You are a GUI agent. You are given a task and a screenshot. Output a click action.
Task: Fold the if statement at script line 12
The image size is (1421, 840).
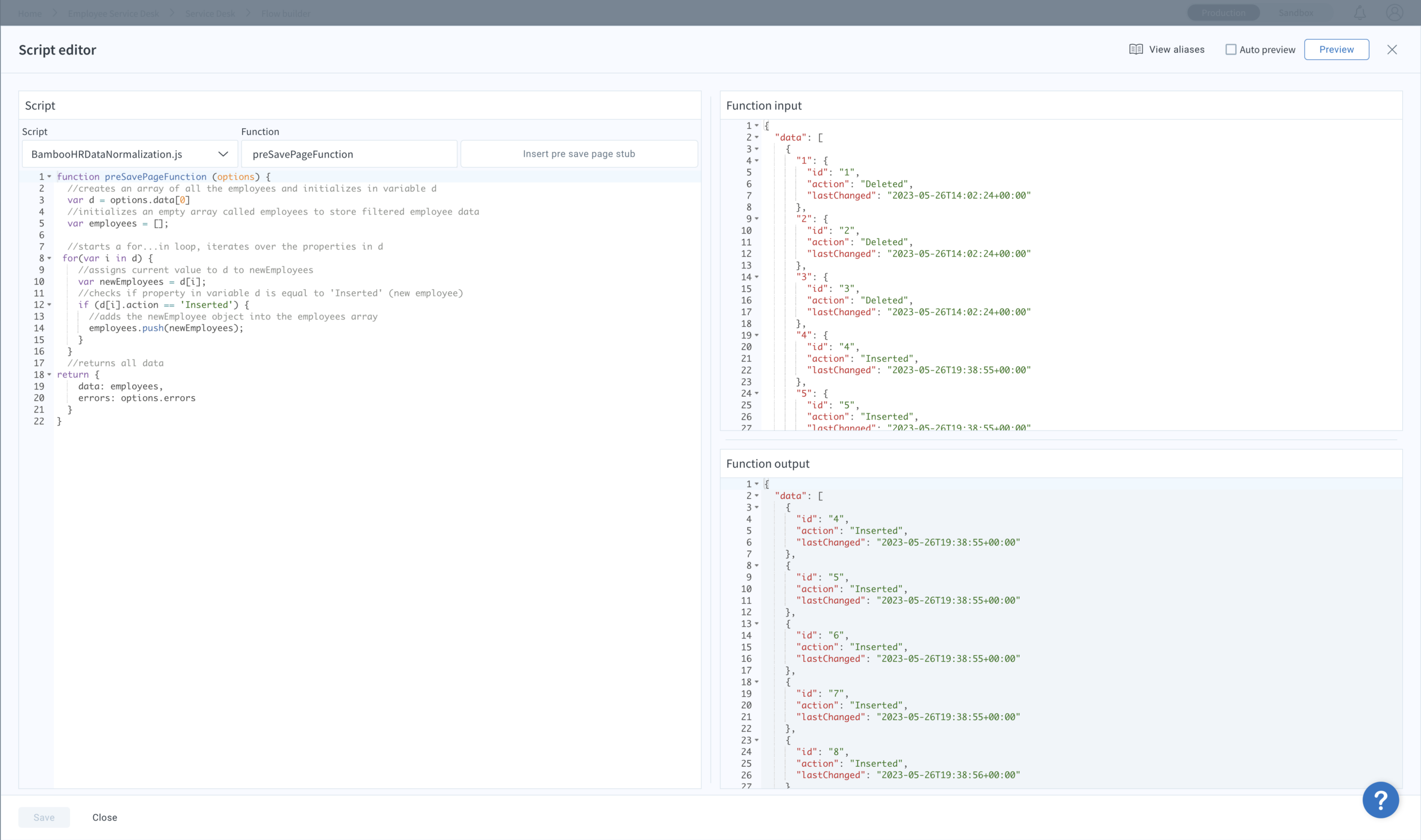coord(49,305)
